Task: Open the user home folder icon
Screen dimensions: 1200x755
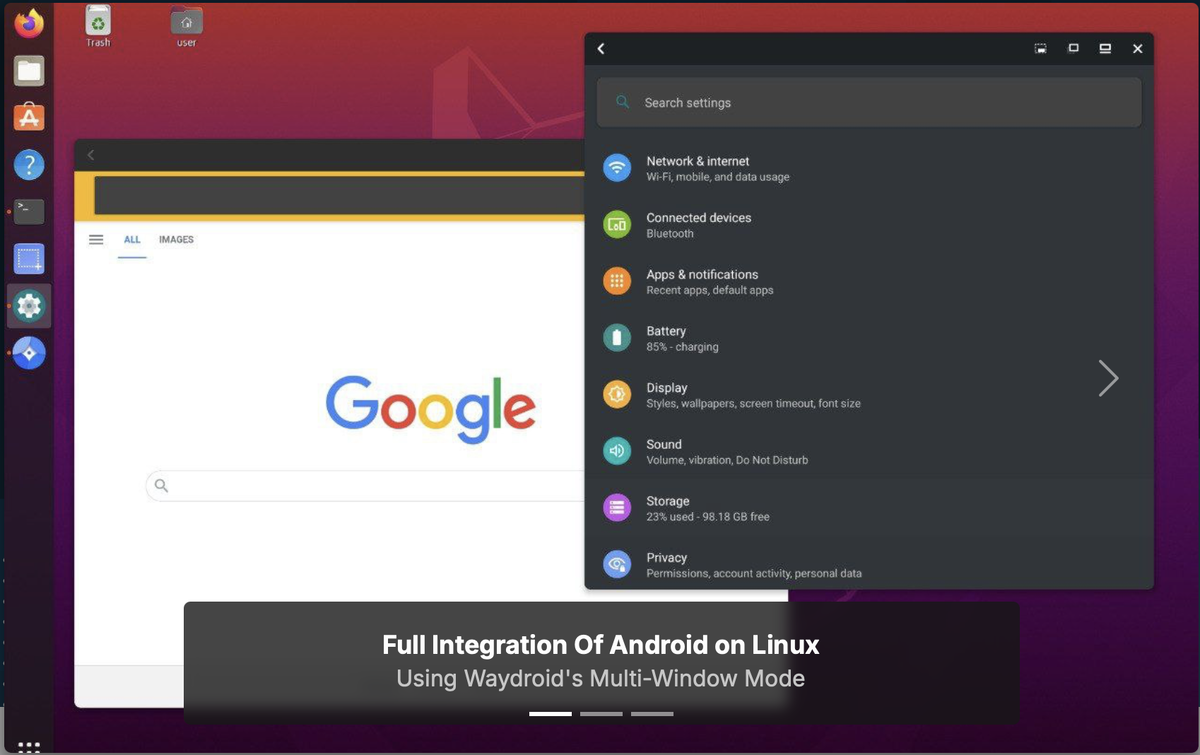Action: (x=186, y=26)
